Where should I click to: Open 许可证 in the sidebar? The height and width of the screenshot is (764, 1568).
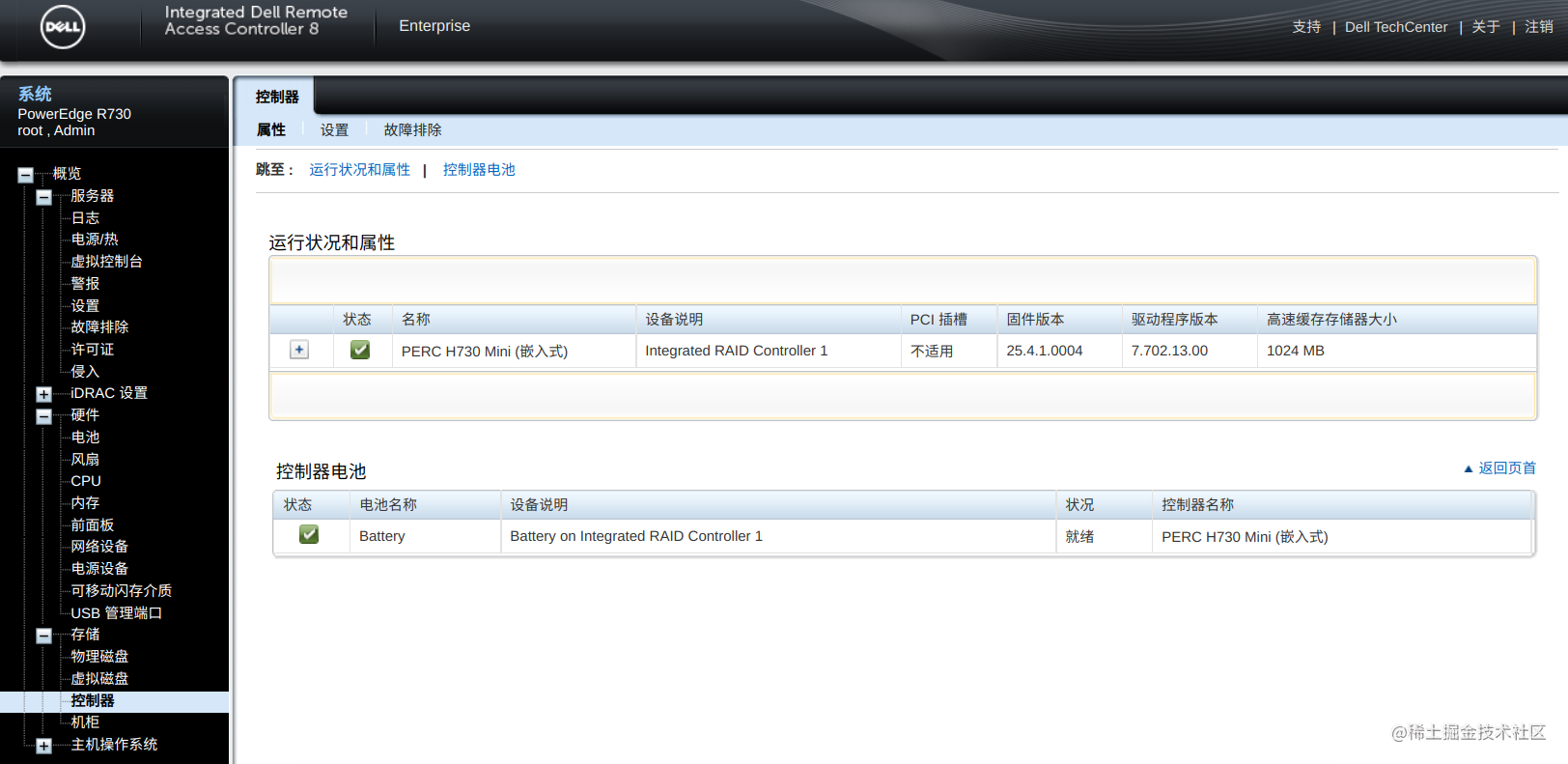(92, 349)
